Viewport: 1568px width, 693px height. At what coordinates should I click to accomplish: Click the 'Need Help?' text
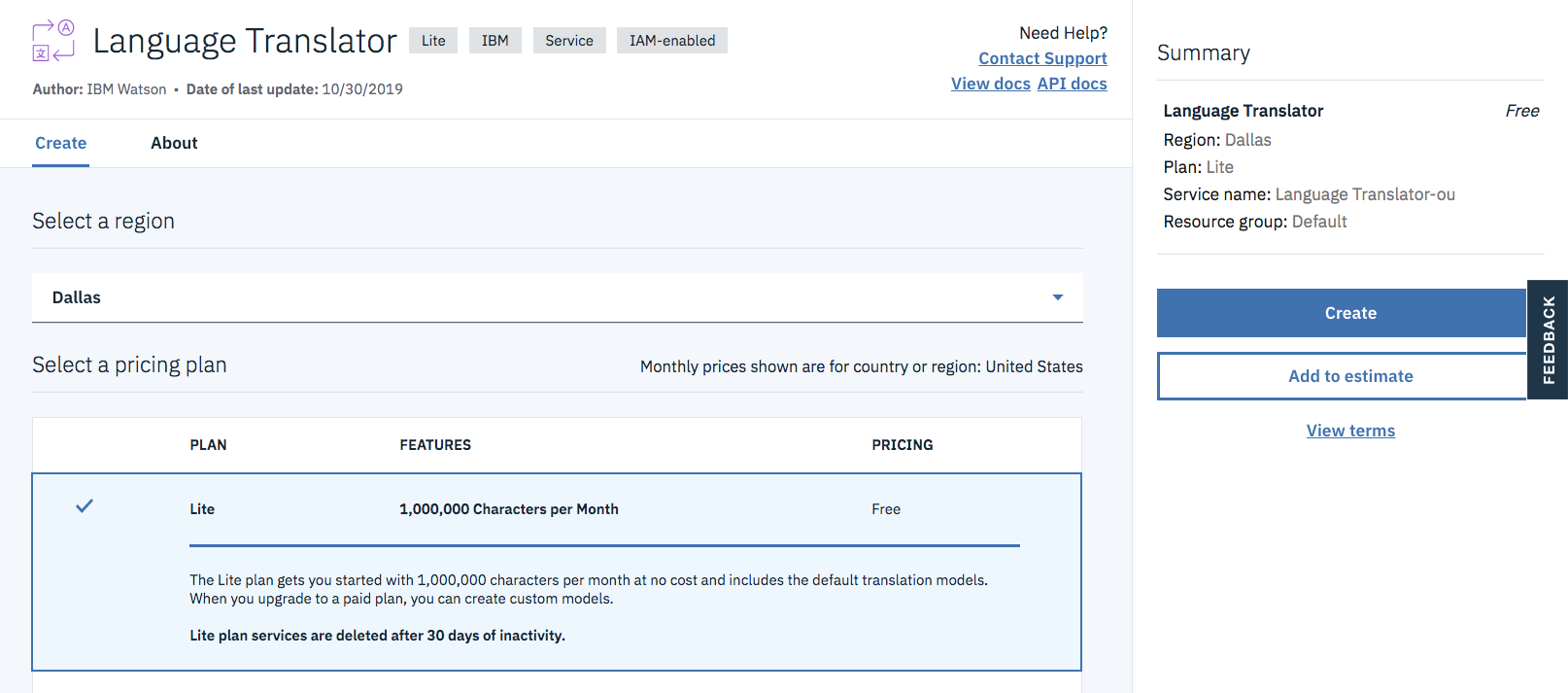pos(1064,33)
